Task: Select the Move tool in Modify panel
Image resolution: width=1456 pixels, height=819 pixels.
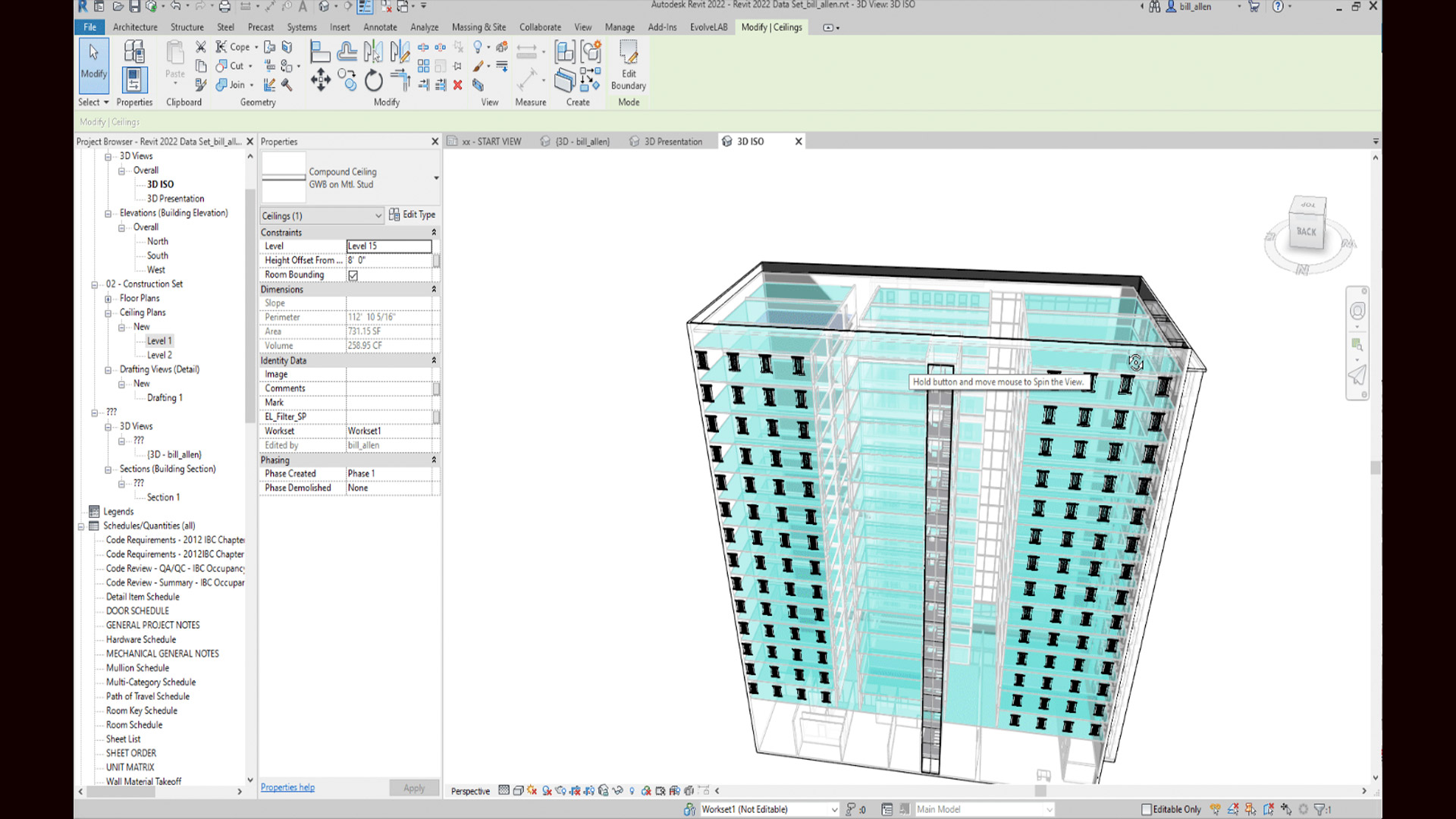Action: 320,80
